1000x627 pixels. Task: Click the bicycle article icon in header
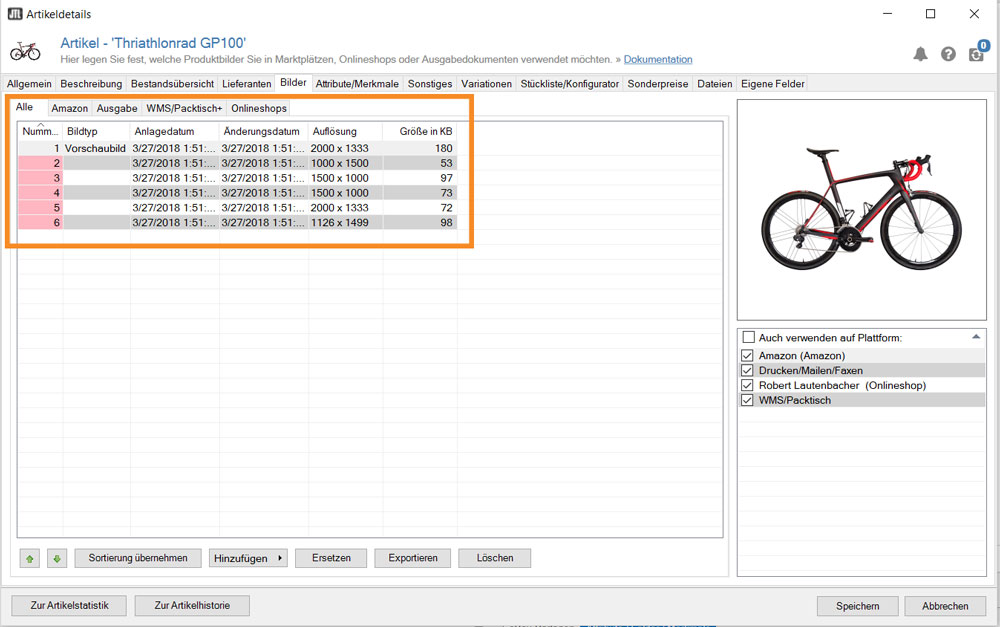(x=25, y=51)
